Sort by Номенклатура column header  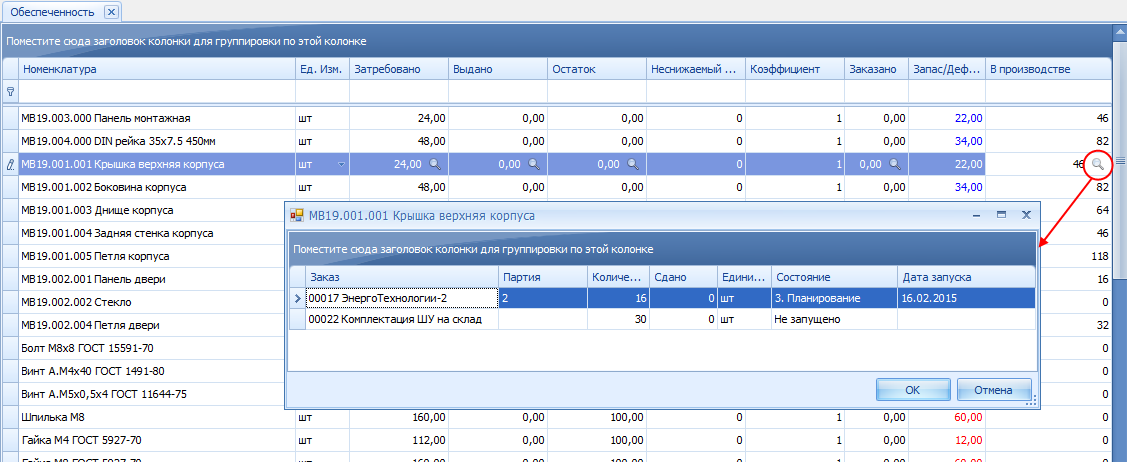[x=156, y=69]
